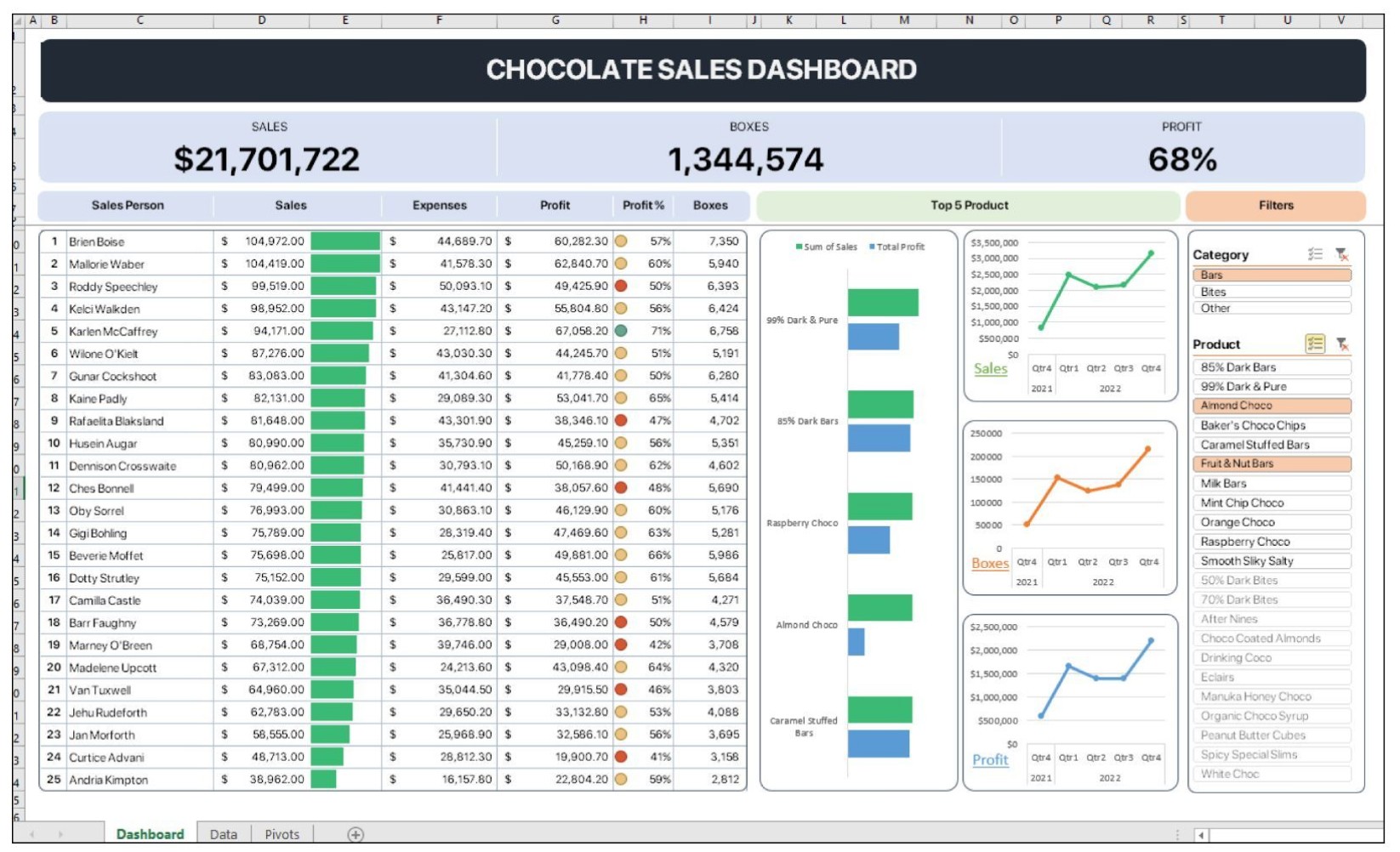This screenshot has height=852, width=1400.
Task: Click the red profit indicator in Roddy Speechley's row
Action: [621, 286]
